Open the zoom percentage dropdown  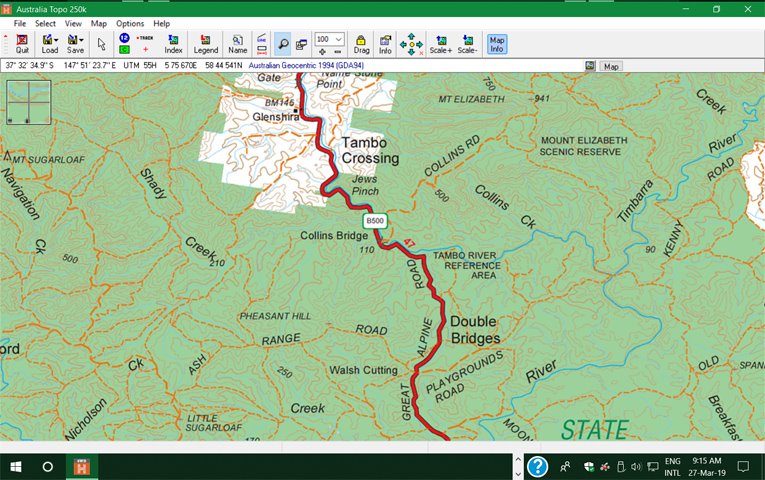tap(339, 39)
